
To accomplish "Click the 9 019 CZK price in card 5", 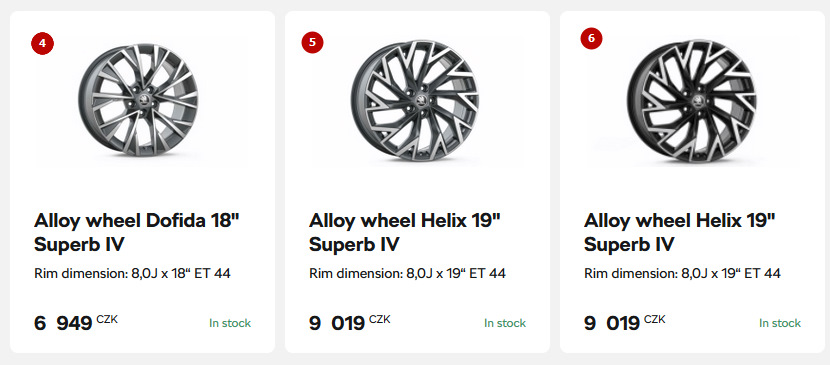I will (x=349, y=322).
